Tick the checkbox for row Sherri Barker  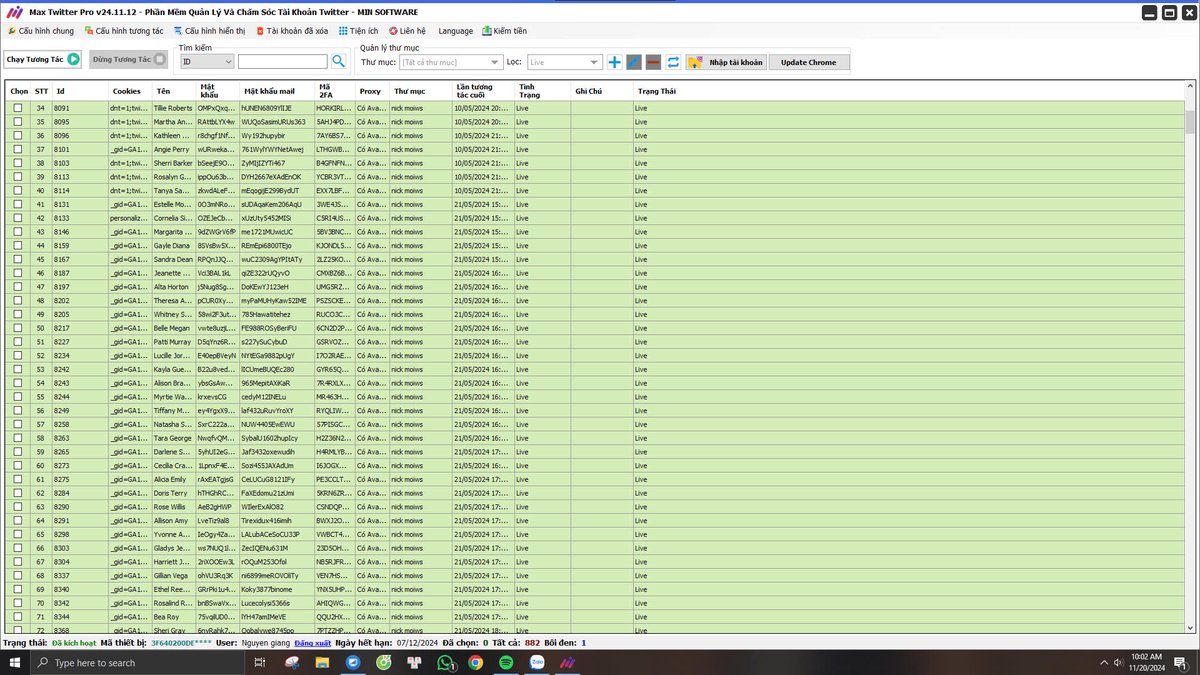coord(17,162)
